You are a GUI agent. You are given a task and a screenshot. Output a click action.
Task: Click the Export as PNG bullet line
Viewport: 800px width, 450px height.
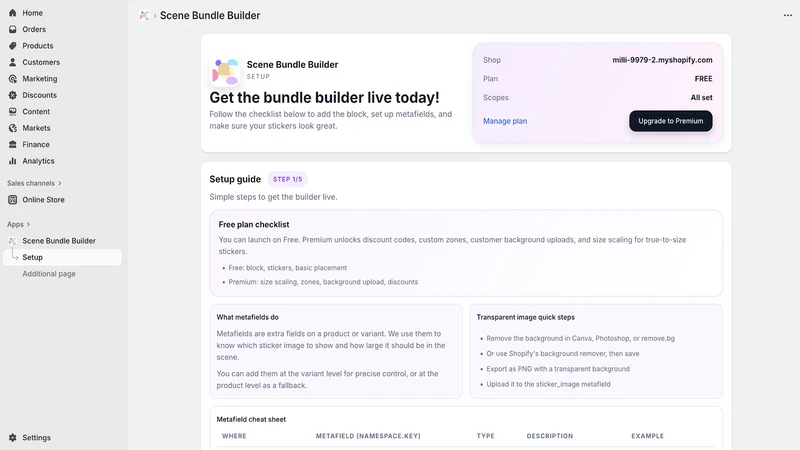click(x=558, y=369)
